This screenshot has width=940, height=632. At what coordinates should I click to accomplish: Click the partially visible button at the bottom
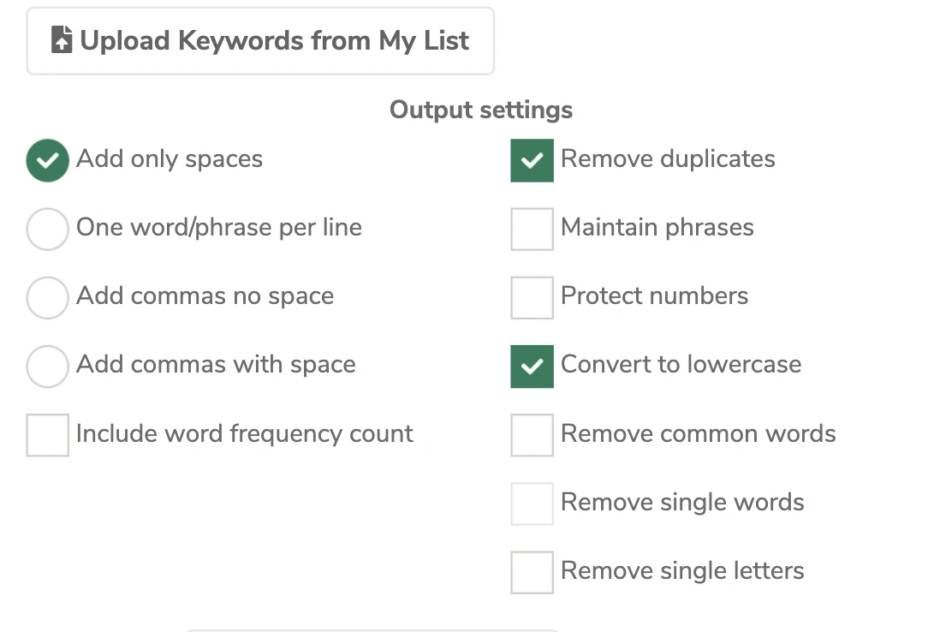click(x=370, y=628)
